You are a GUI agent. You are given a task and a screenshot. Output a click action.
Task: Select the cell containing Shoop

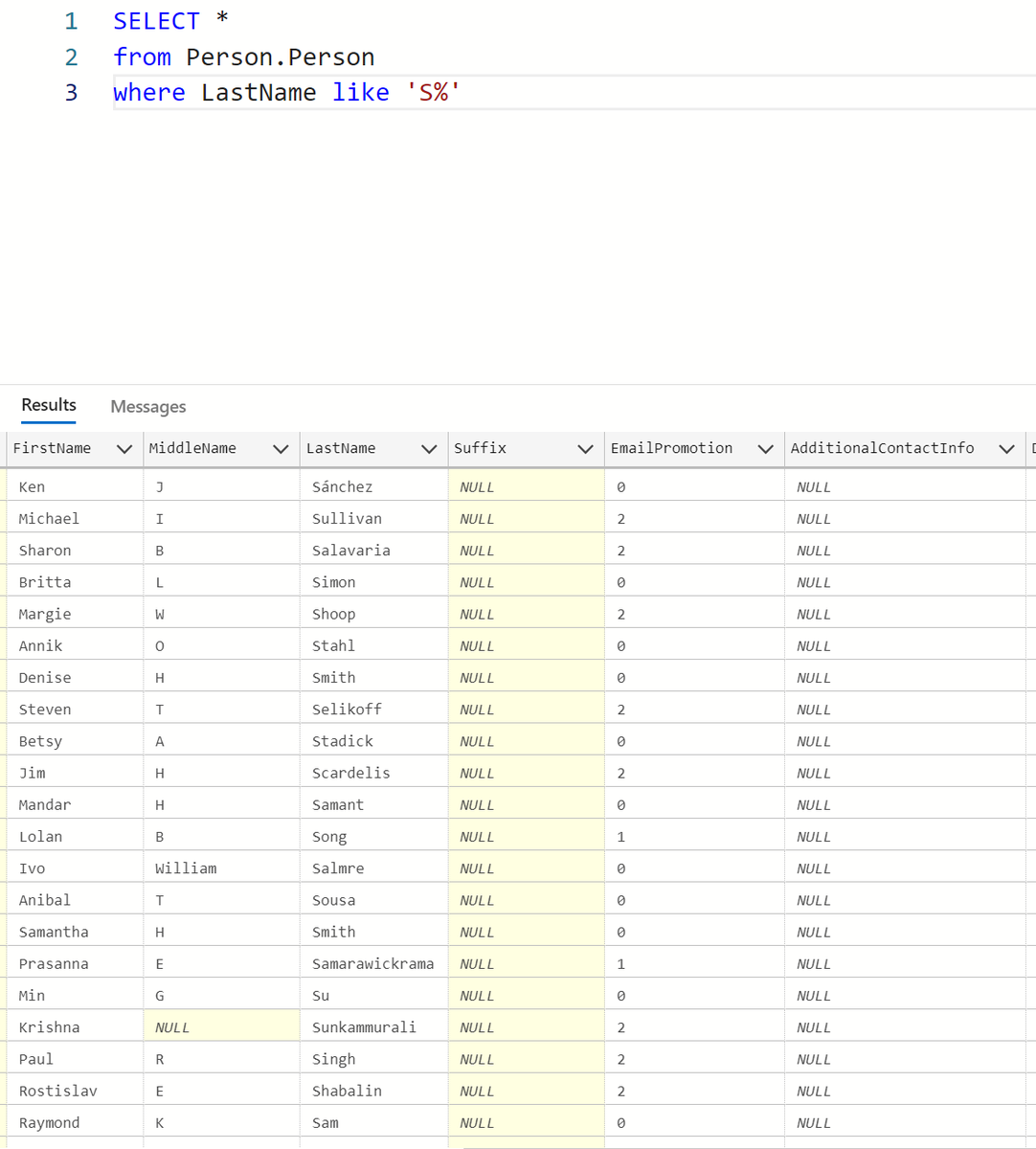[373, 614]
